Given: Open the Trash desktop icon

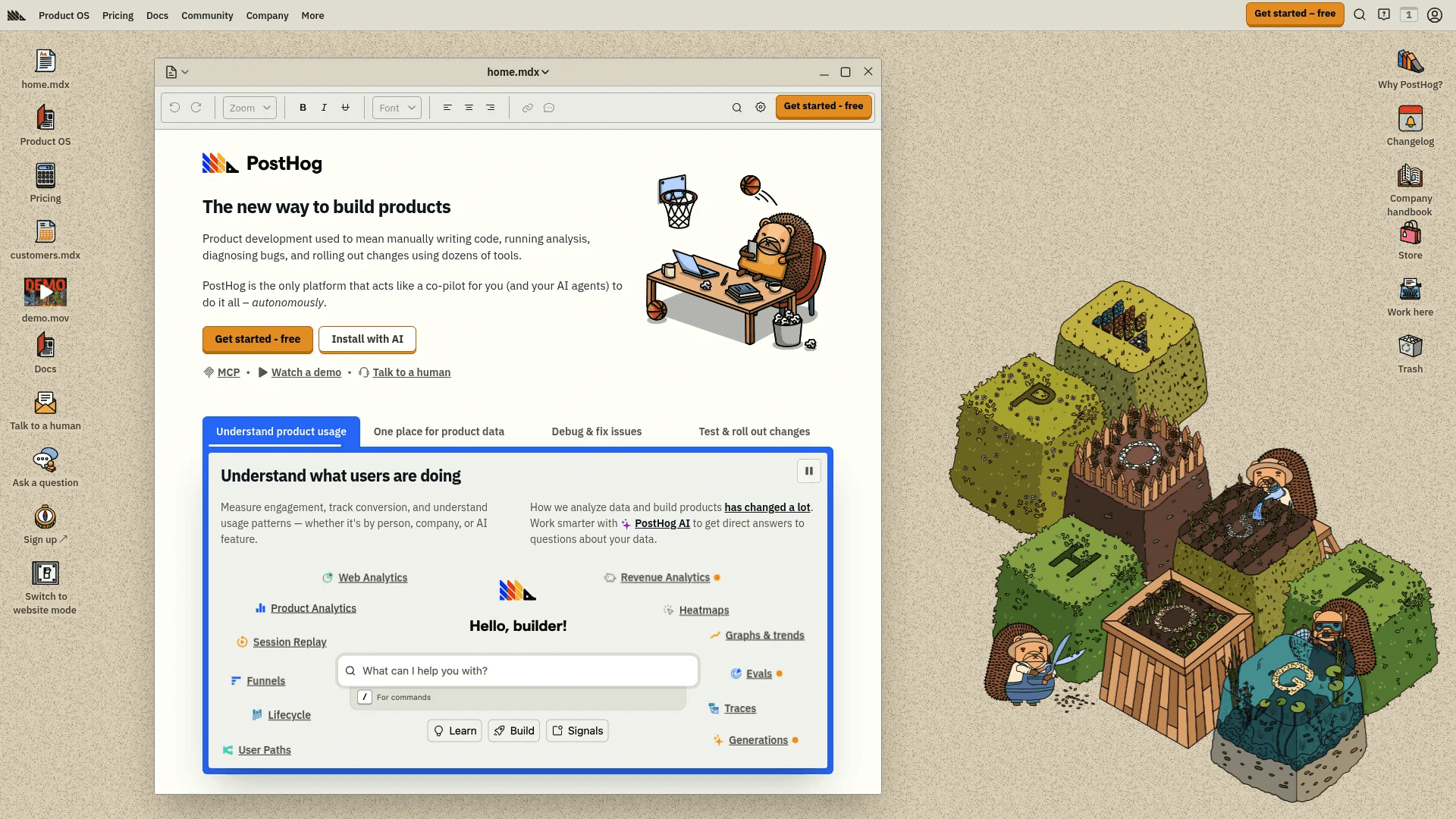Looking at the screenshot, I should pos(1410,347).
